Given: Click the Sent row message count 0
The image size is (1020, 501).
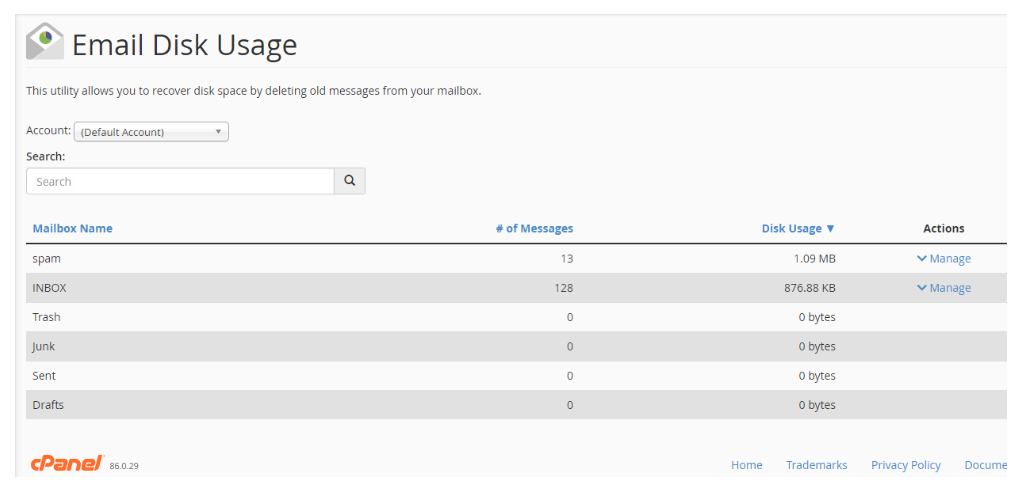Looking at the screenshot, I should tap(570, 375).
